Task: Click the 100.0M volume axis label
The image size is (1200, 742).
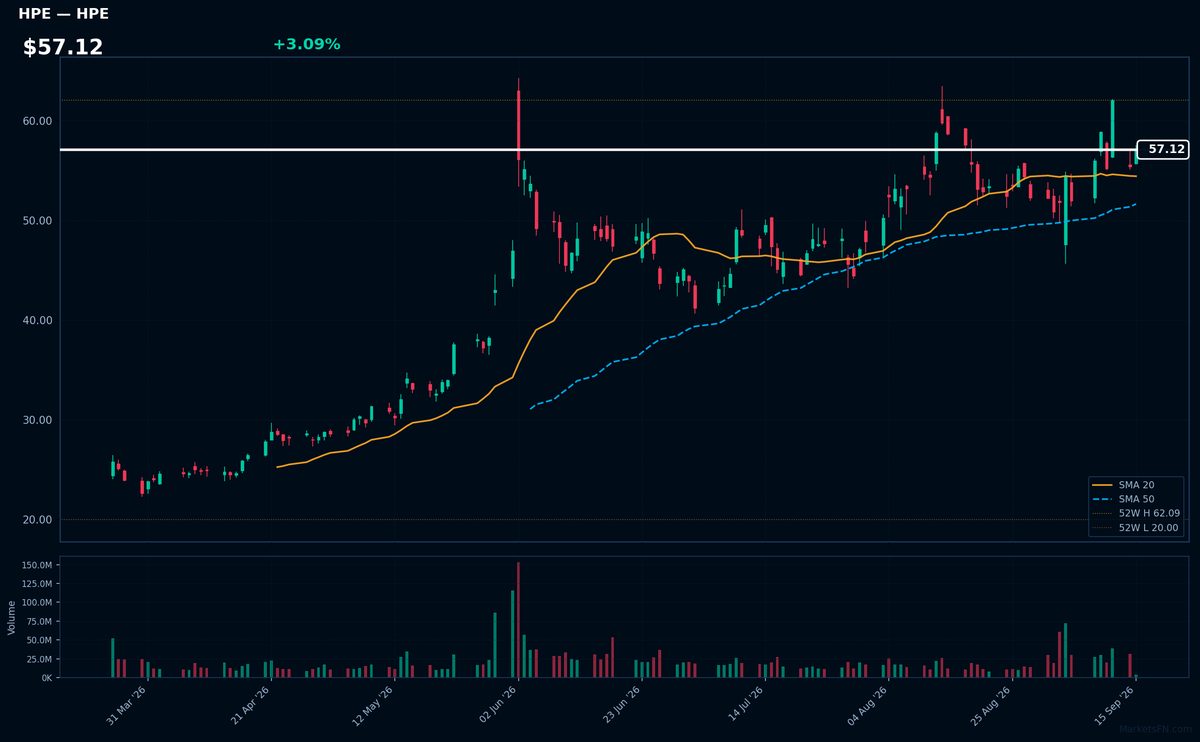Action: point(37,603)
